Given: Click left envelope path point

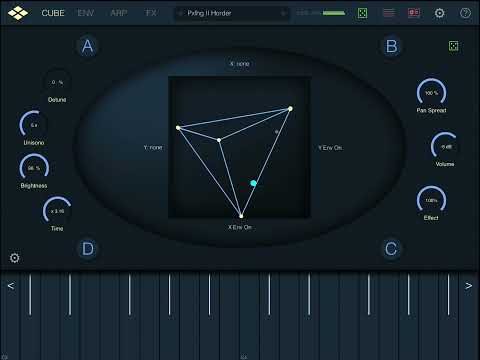Looking at the screenshot, I should [x=178, y=128].
